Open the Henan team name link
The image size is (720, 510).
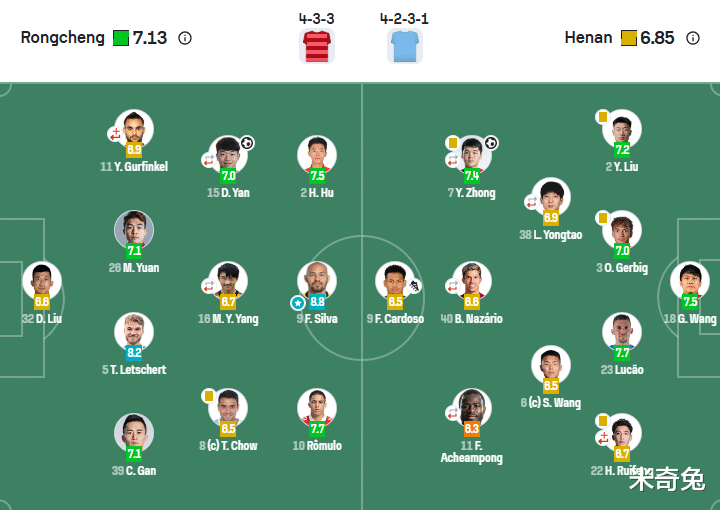click(x=588, y=38)
